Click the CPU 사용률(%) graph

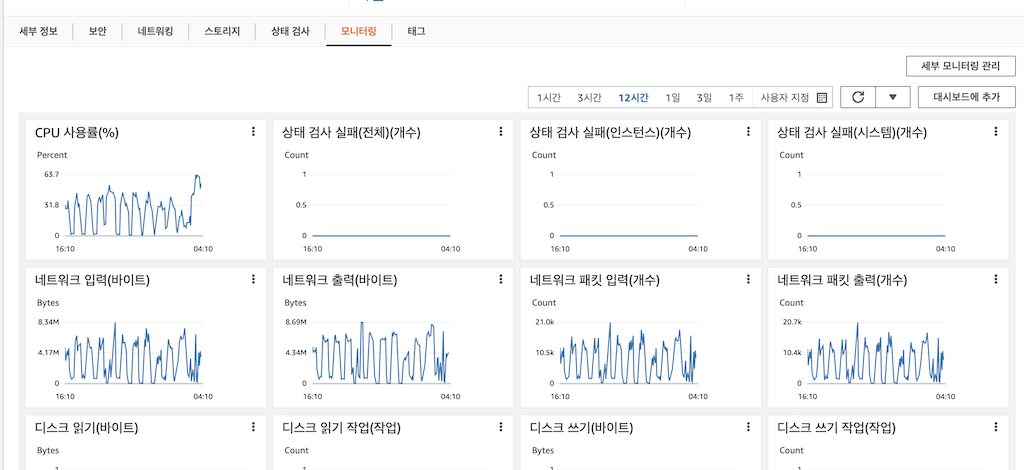[134, 205]
